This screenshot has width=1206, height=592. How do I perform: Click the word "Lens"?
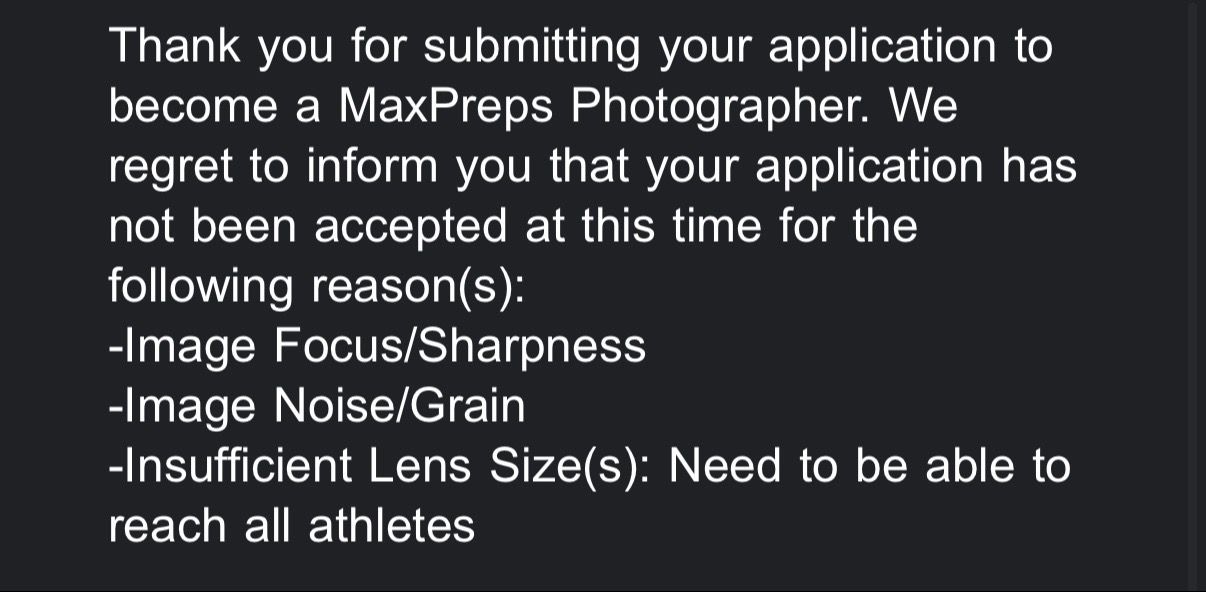[x=426, y=466]
